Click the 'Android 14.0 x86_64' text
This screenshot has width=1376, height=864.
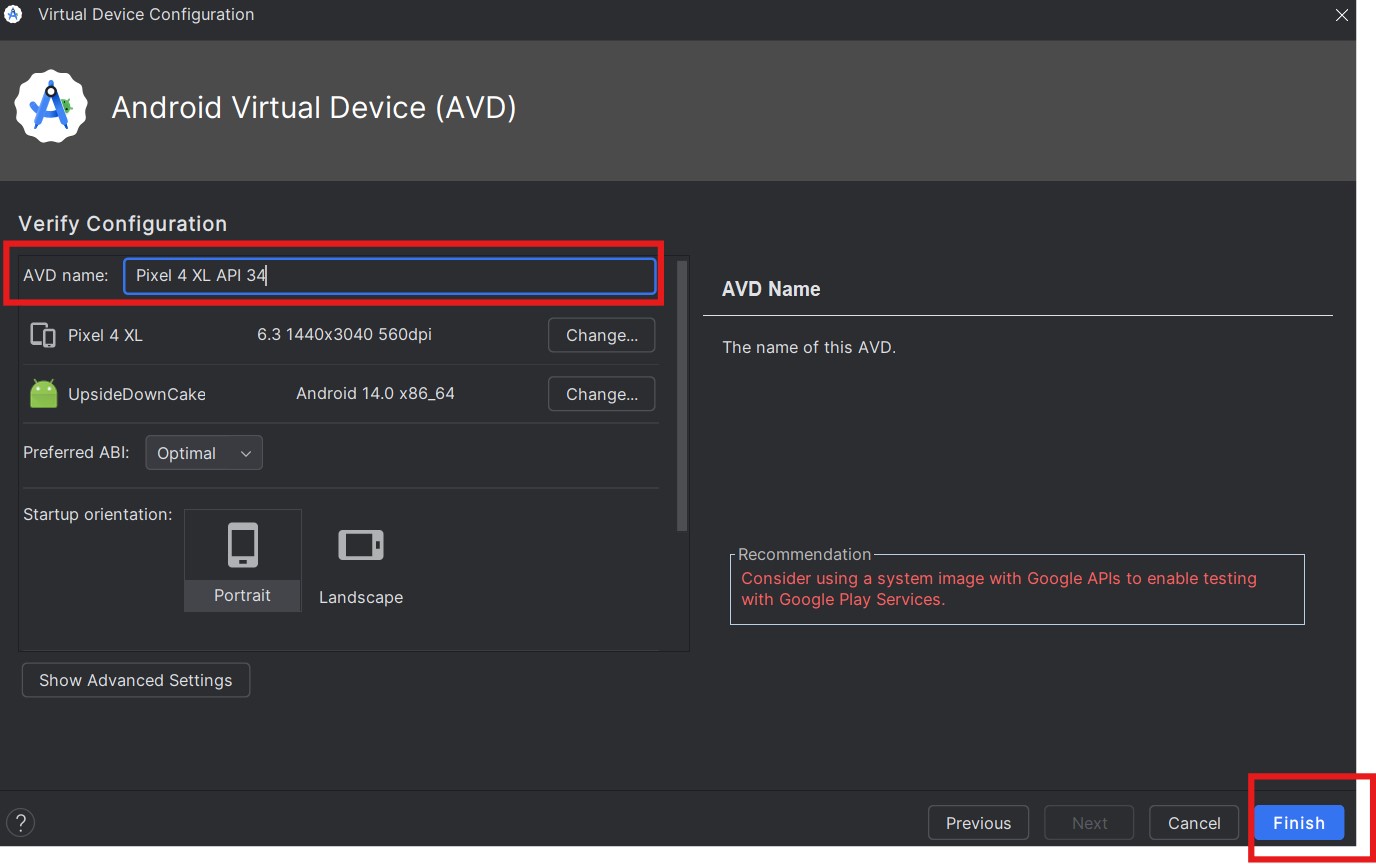375,393
